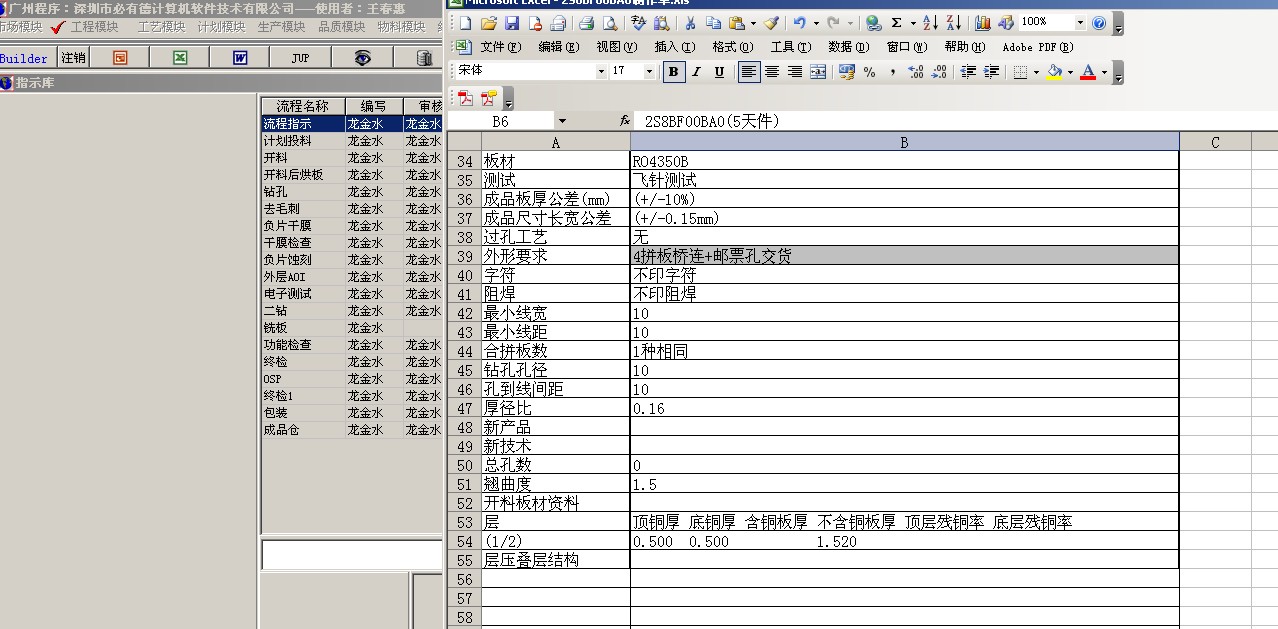Open the AutoSum functions dropdown arrow
Screen dimensions: 1278x629
911,22
